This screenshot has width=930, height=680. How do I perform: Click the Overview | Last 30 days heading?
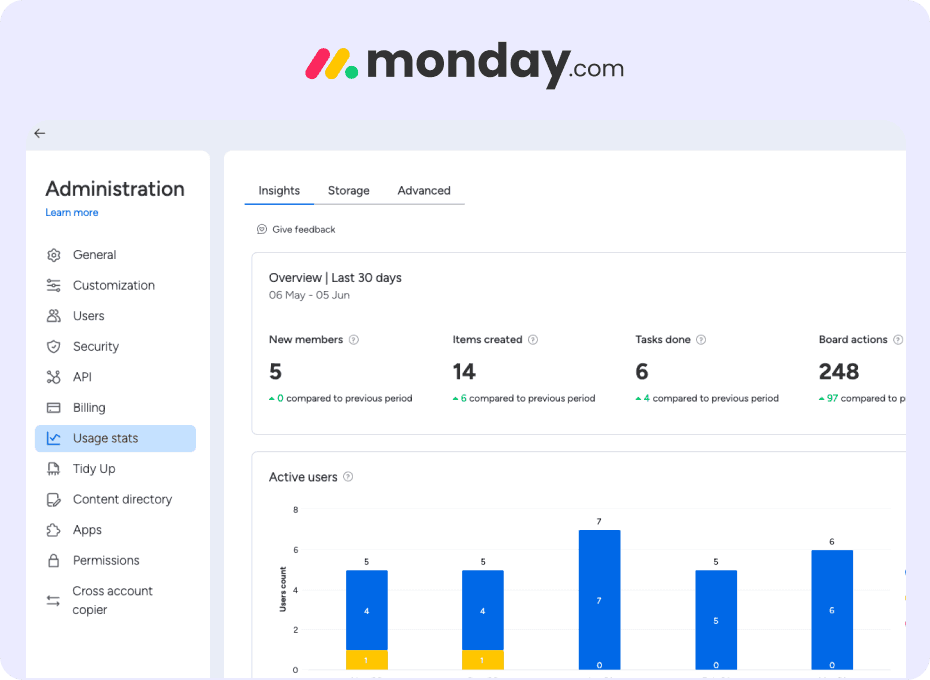point(335,278)
